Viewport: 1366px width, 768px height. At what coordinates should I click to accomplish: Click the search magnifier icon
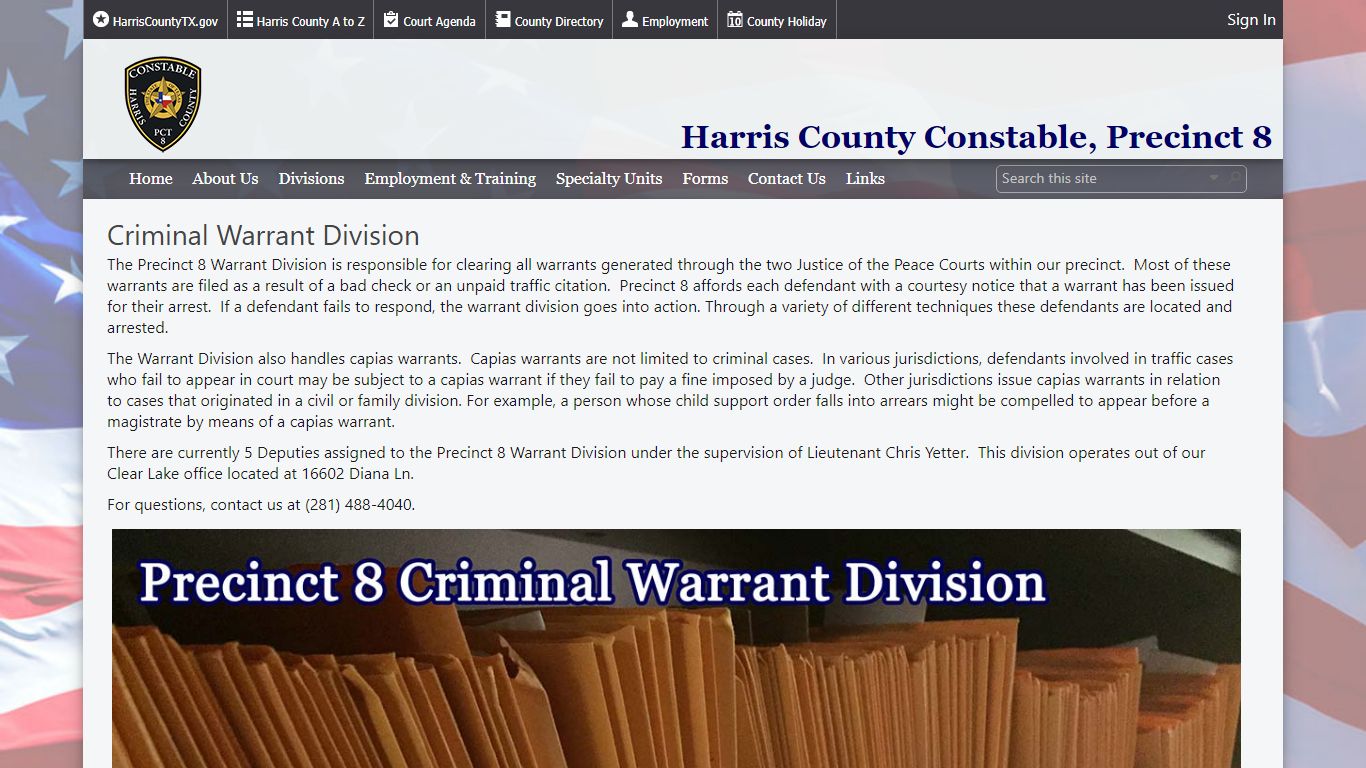tap(1235, 178)
